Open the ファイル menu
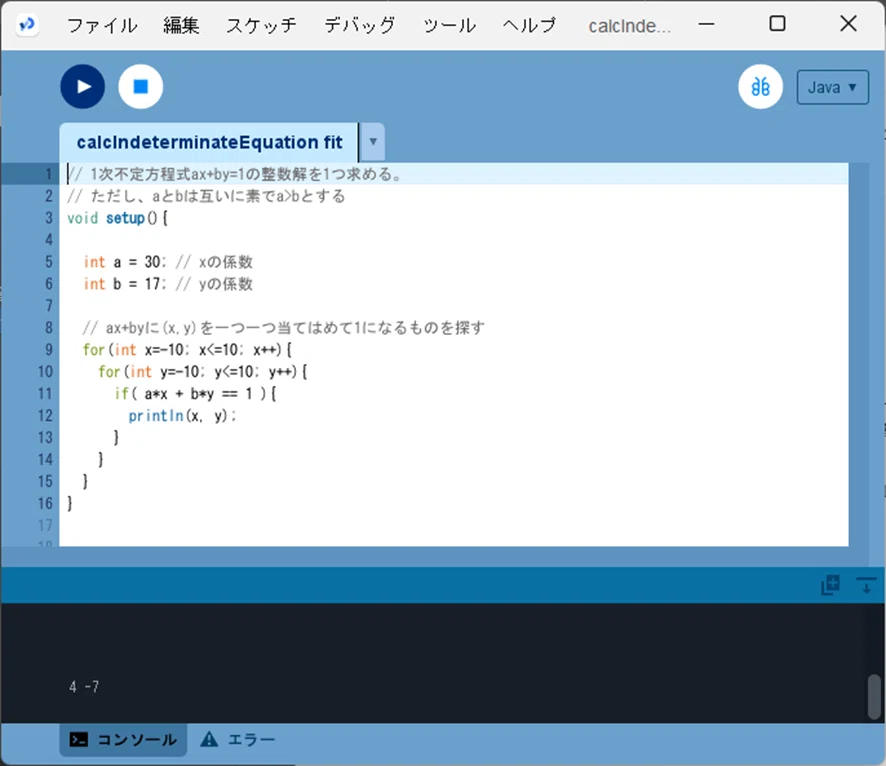 (x=102, y=25)
